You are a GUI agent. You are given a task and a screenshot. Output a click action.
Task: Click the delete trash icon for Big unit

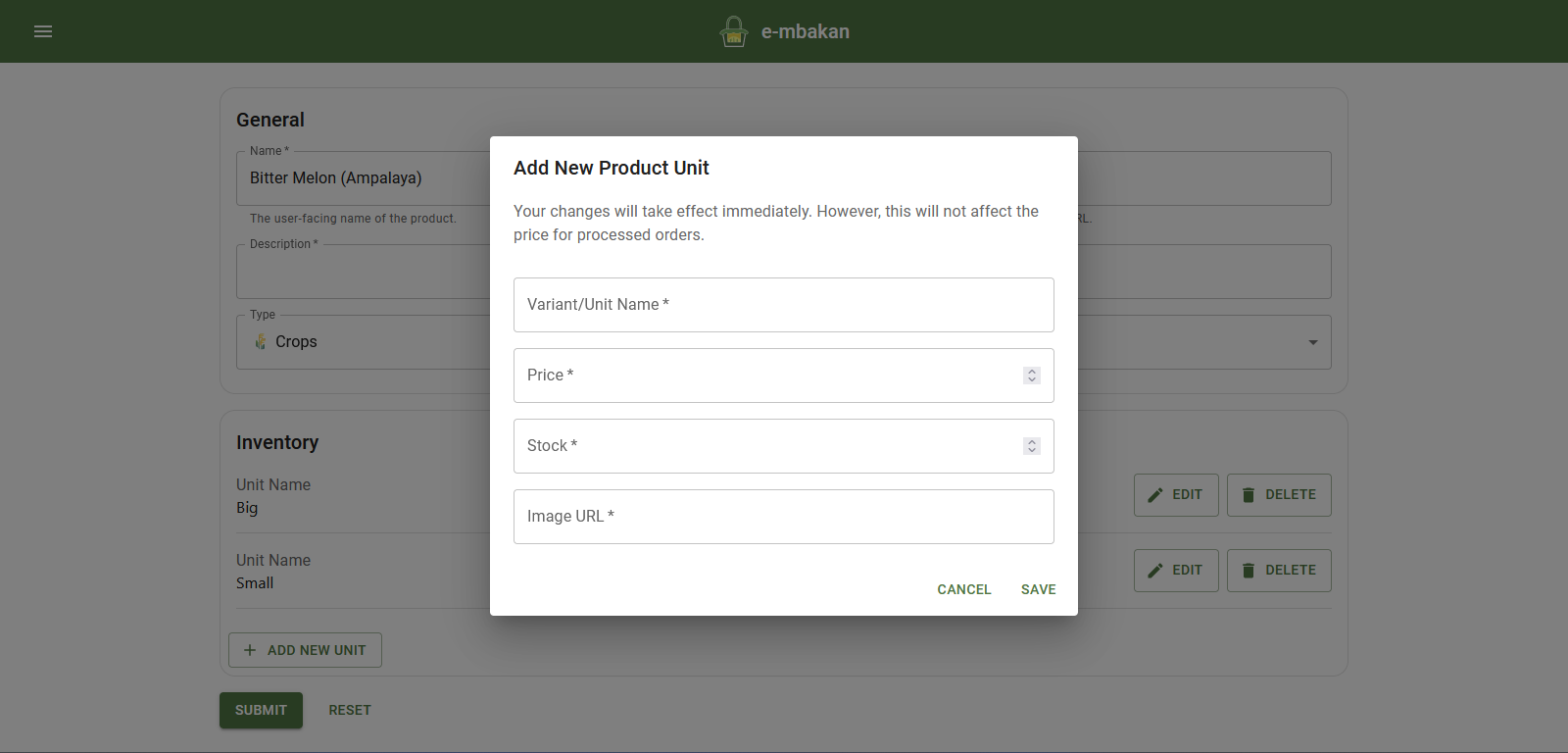coord(1249,494)
